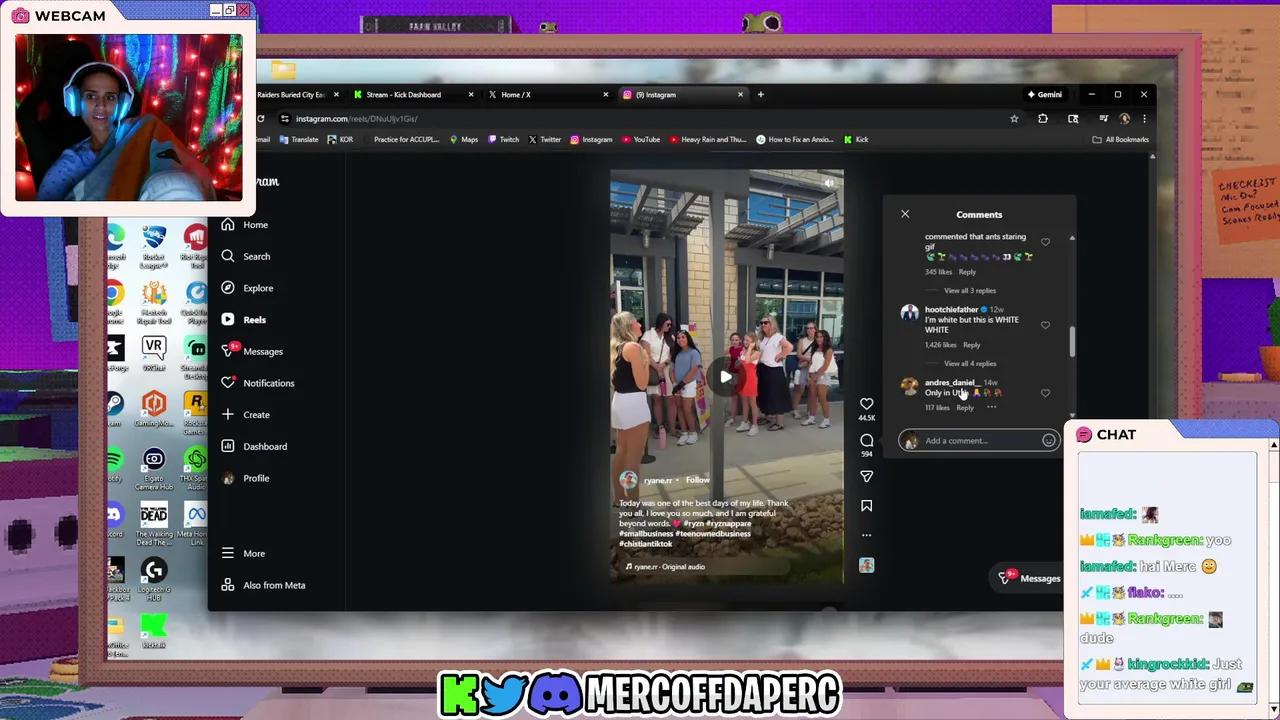Follow ryane.rr
The height and width of the screenshot is (720, 1280).
[x=697, y=480]
